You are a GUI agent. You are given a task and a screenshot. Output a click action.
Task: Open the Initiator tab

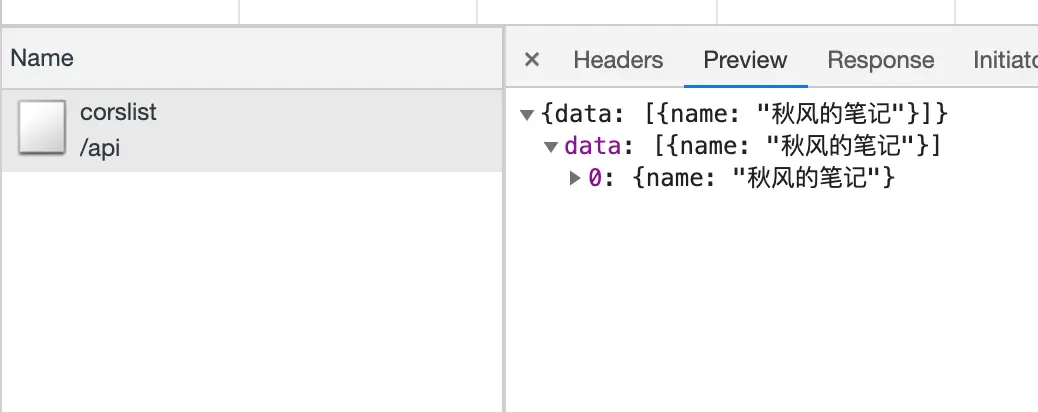(x=1005, y=60)
